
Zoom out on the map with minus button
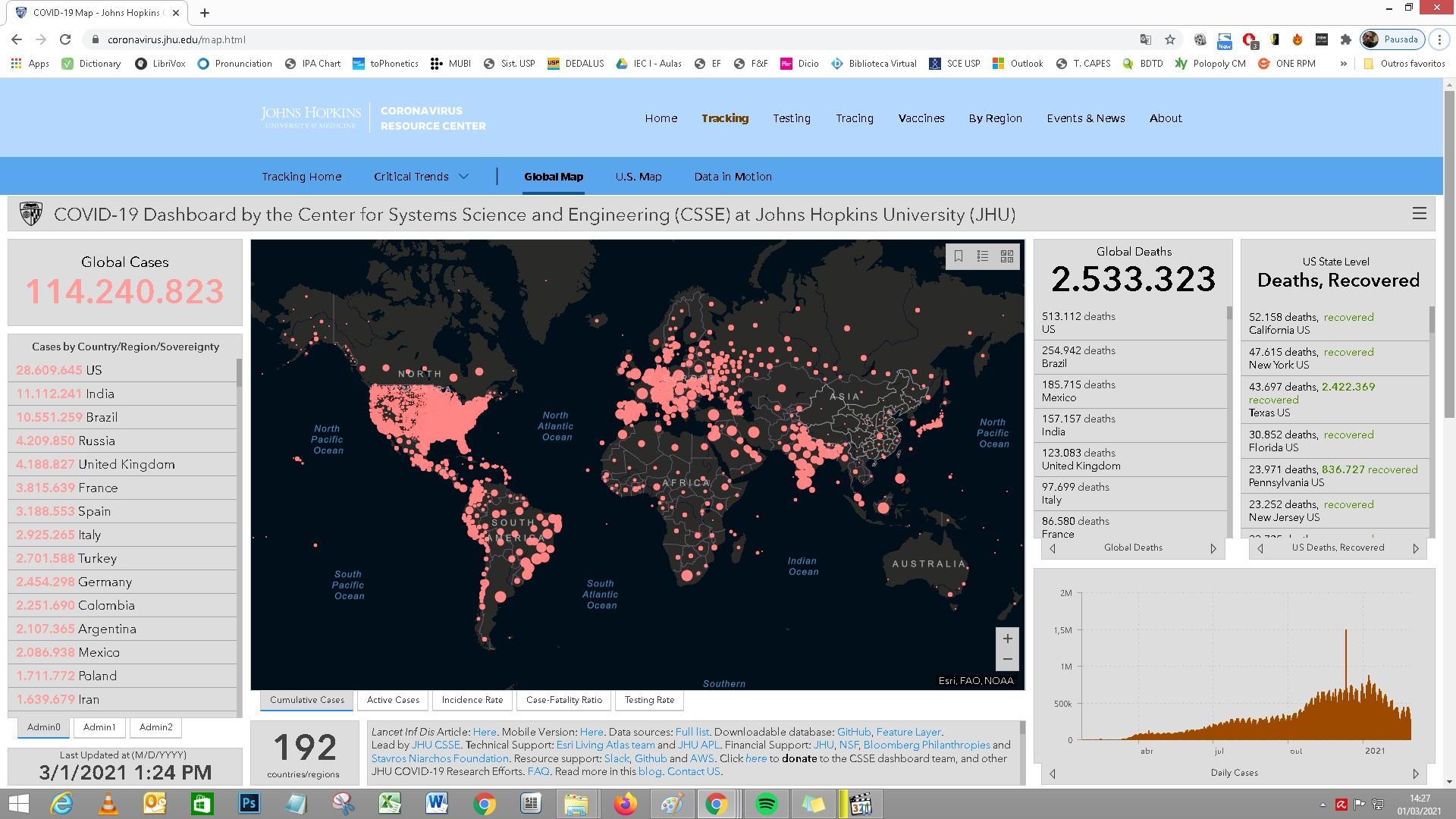(1007, 659)
